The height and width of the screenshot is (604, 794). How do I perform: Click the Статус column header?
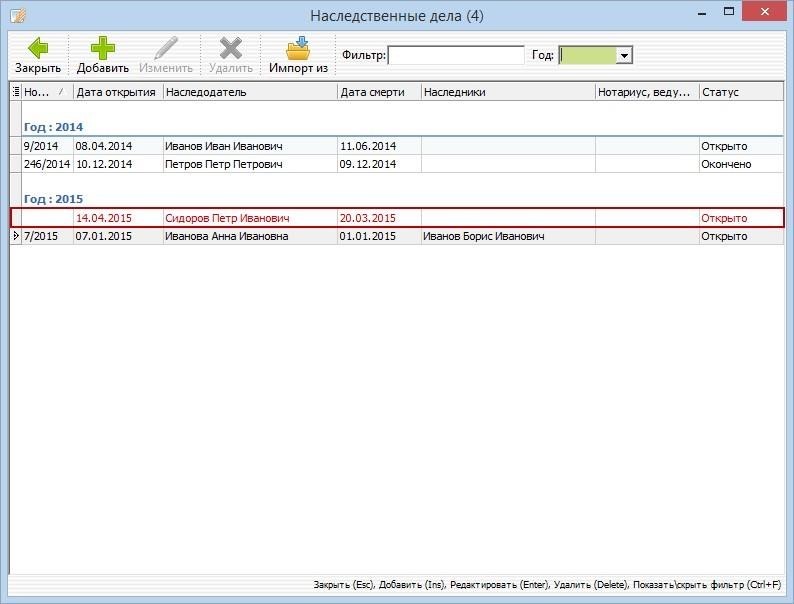pyautogui.click(x=740, y=92)
